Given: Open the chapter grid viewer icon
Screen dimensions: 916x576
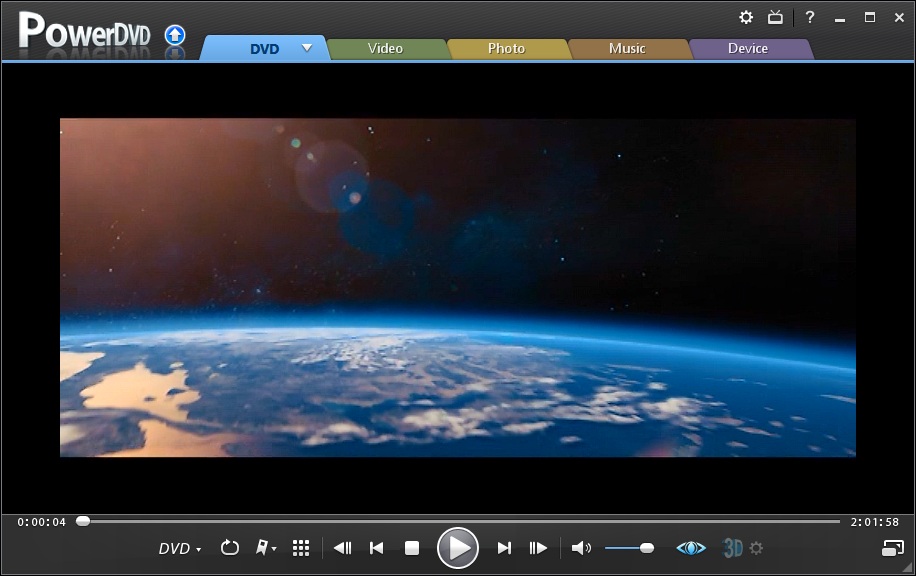Looking at the screenshot, I should point(301,548).
